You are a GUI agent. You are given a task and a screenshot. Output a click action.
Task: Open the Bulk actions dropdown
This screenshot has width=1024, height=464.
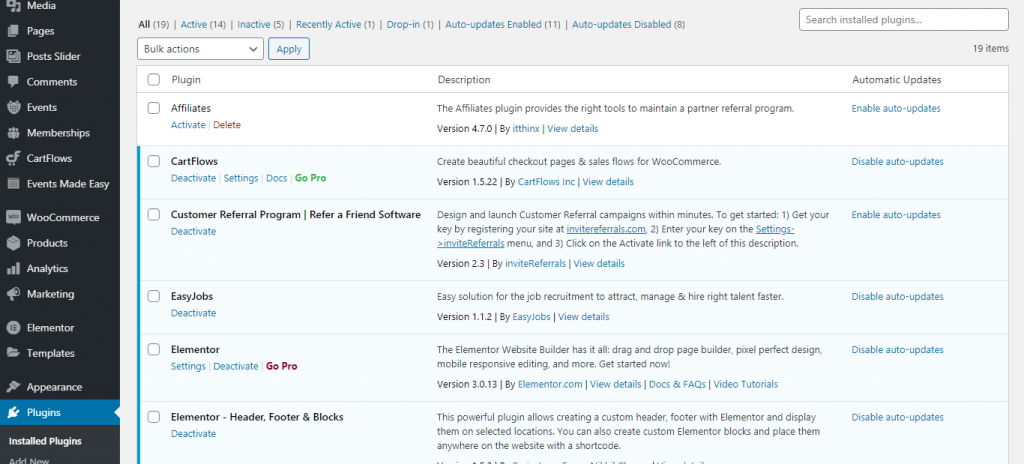200,49
